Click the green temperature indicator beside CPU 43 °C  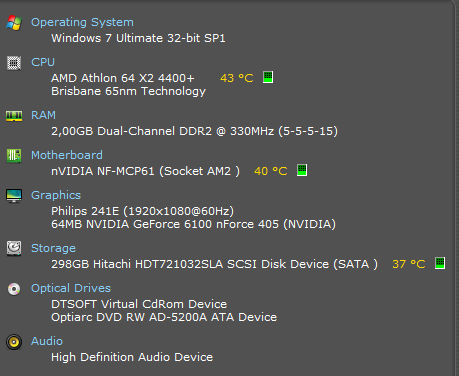pos(268,77)
